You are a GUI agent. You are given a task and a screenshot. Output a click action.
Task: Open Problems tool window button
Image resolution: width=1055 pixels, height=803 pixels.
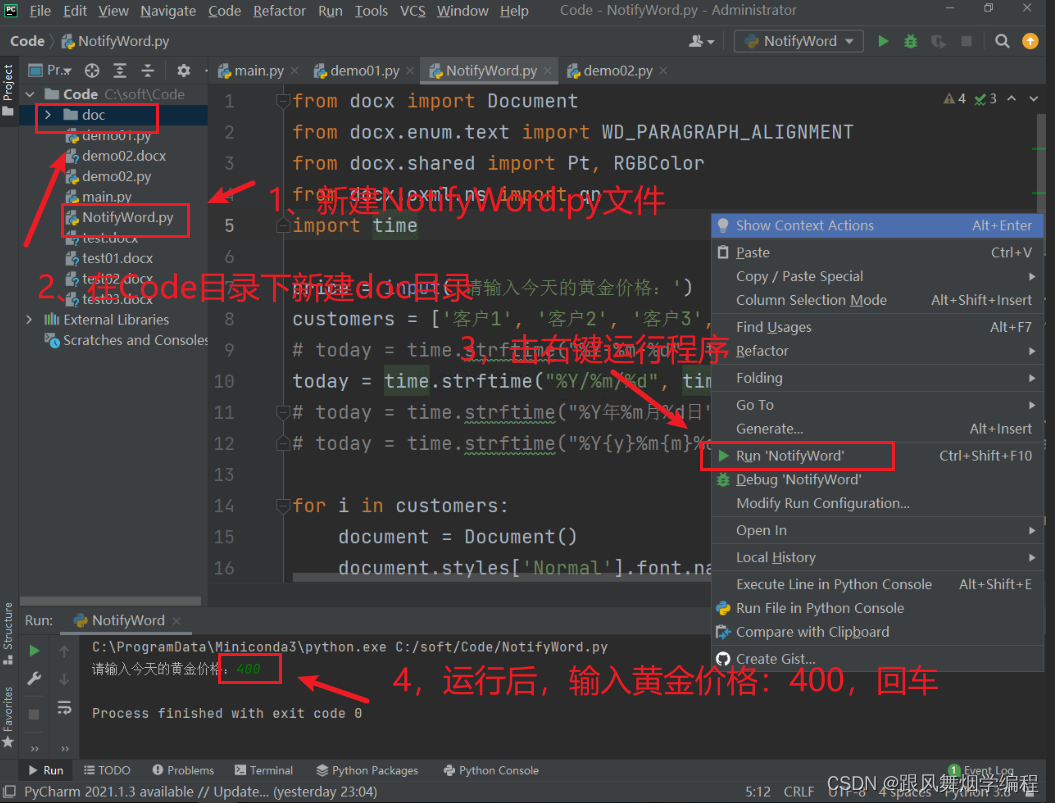pyautogui.click(x=183, y=770)
